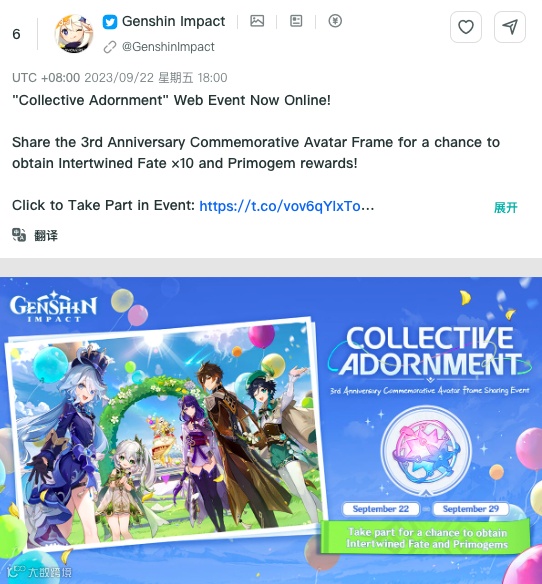The height and width of the screenshot is (584, 542).
Task: Click the translate icon beside 翻译
Action: (x=19, y=235)
